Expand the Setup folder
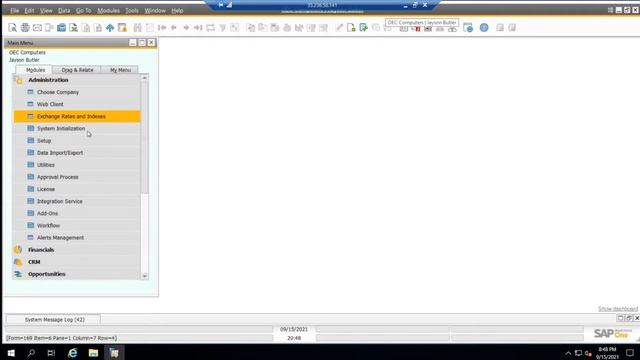Screen dimensions: 640x360 [44, 141]
